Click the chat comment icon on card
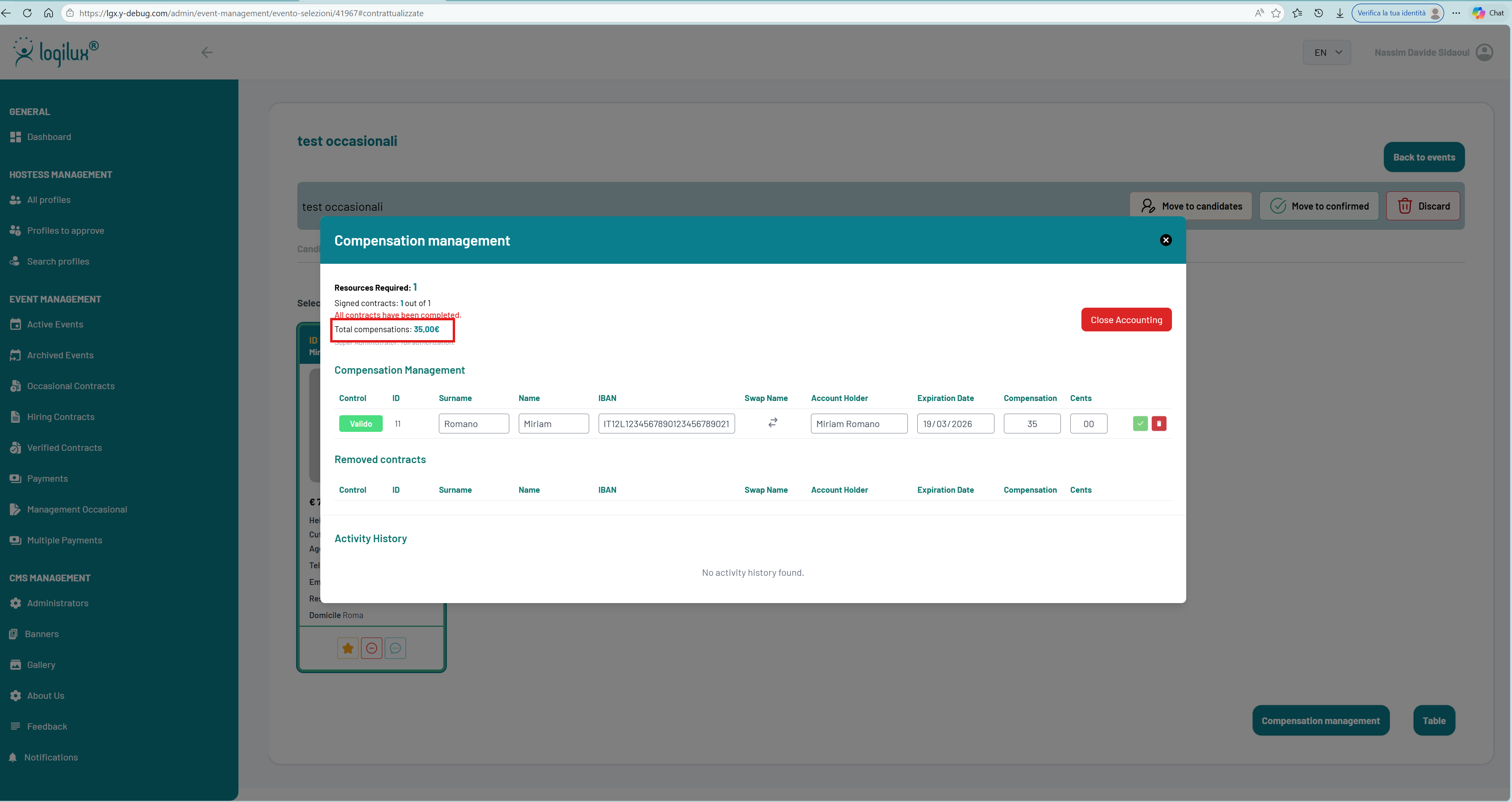This screenshot has width=1512, height=802. (x=396, y=648)
